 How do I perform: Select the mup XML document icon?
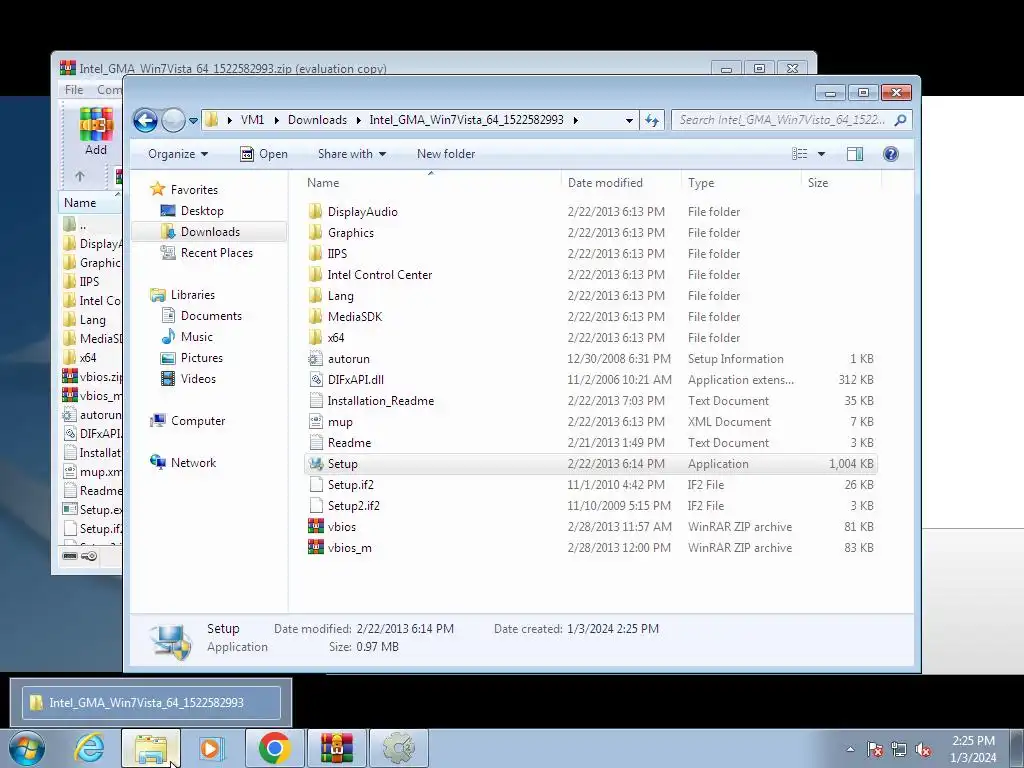[x=315, y=422]
